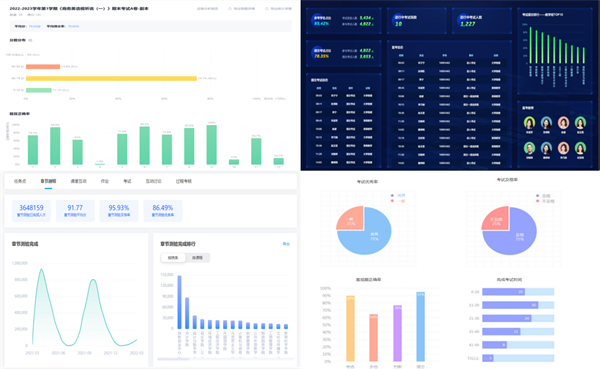Viewport: 600px width, 369px height.
Task: Click the orange 80-89 score distribution bar
Action: point(43,67)
